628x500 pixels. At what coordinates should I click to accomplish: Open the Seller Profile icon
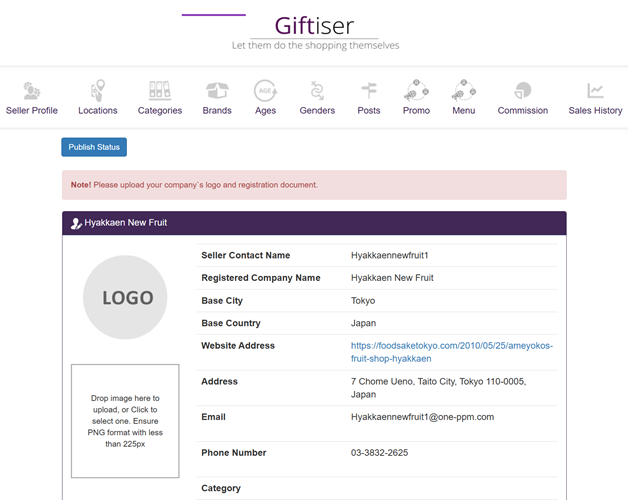[x=31, y=91]
